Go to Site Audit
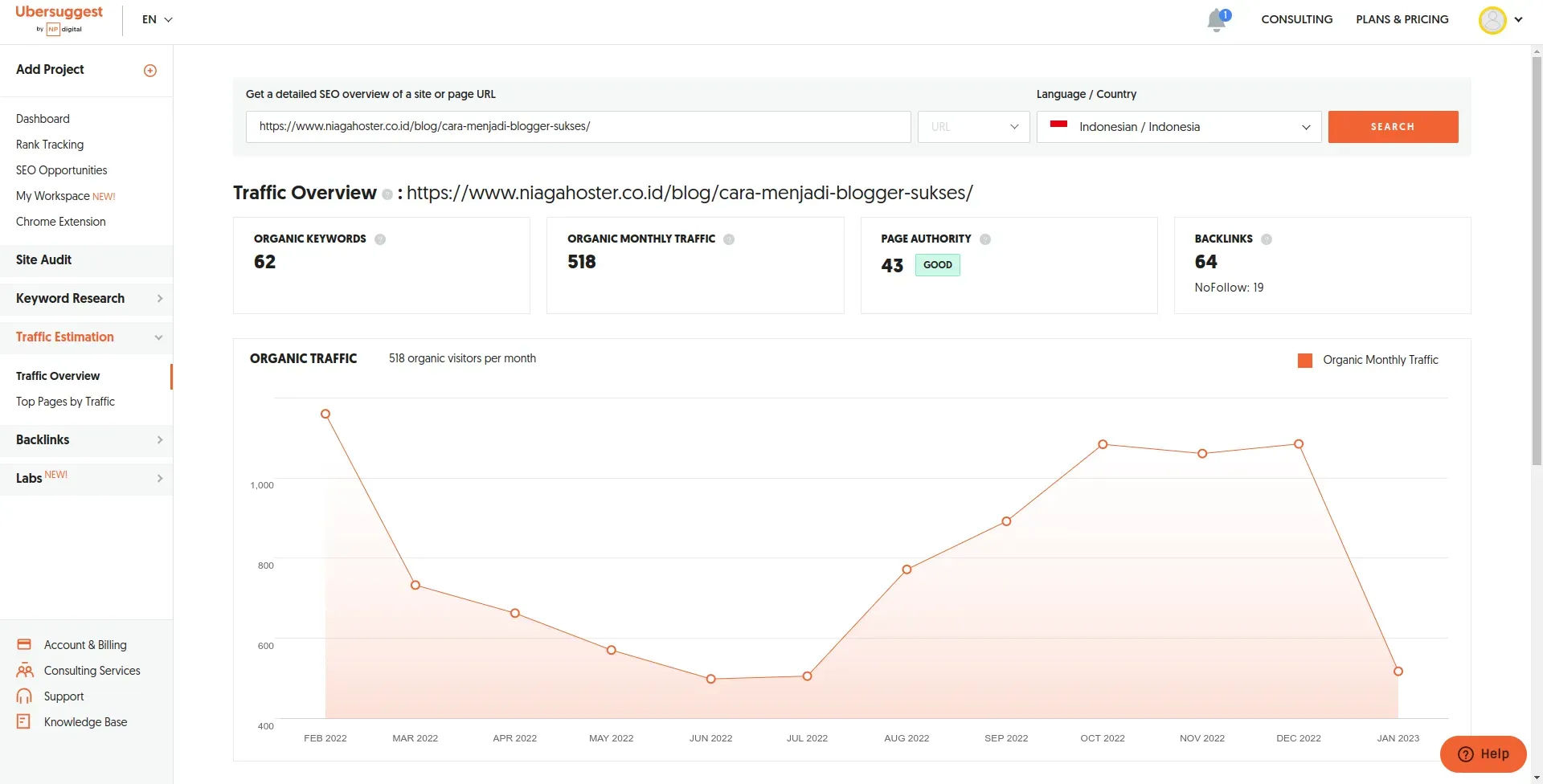Viewport: 1543px width, 784px height. coord(44,260)
